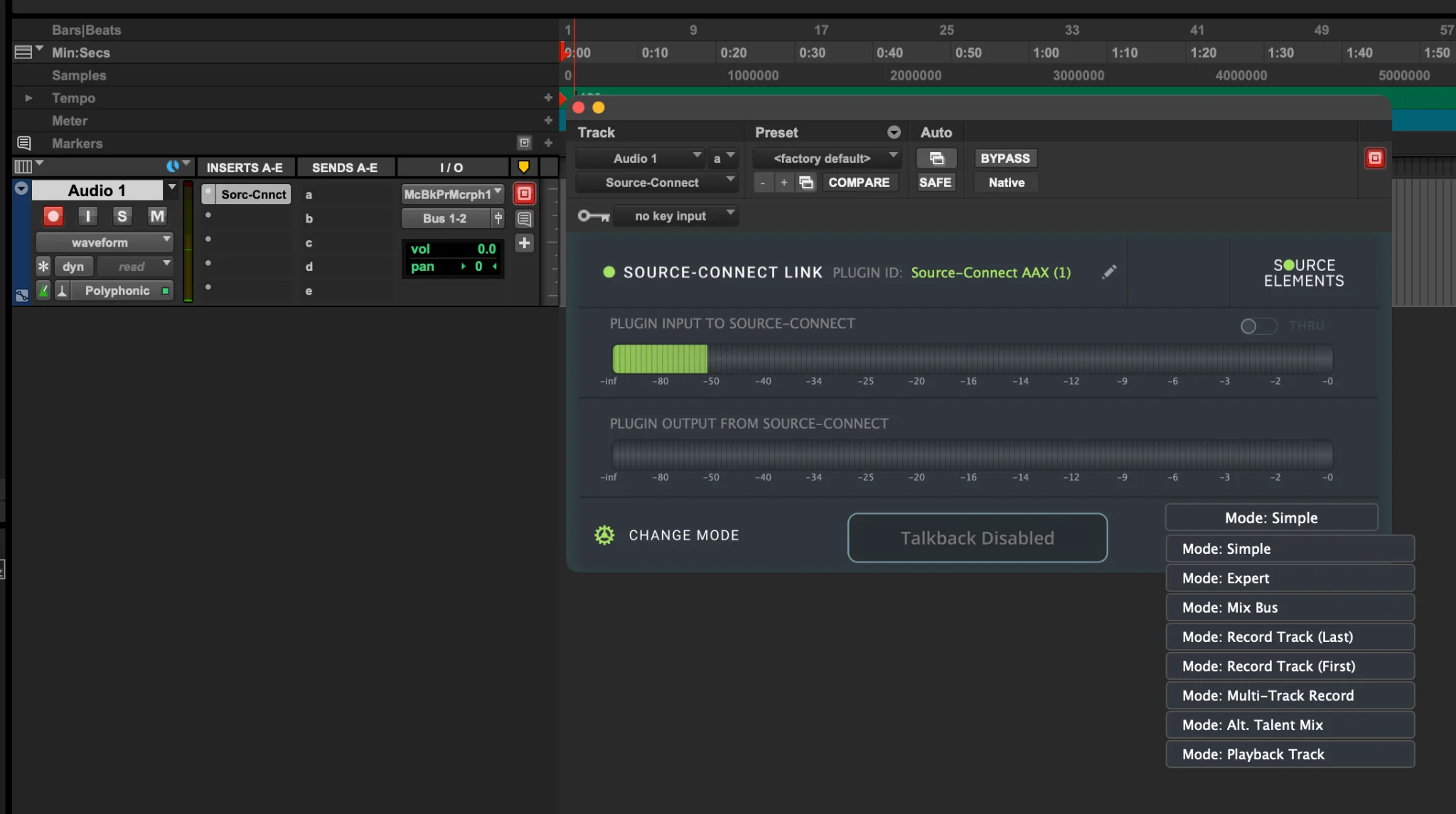
Task: Click the timebase tick selector icon
Action: point(62,291)
